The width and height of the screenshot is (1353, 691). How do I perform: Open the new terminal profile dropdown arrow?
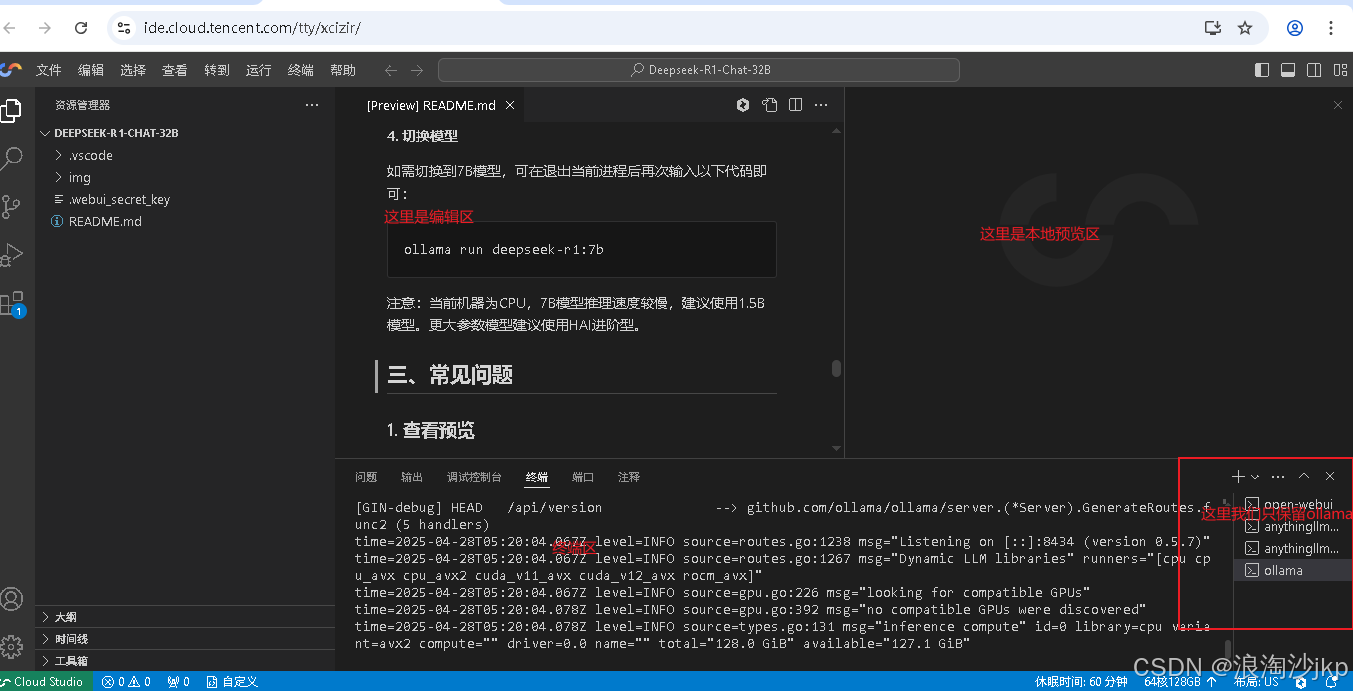point(1255,477)
